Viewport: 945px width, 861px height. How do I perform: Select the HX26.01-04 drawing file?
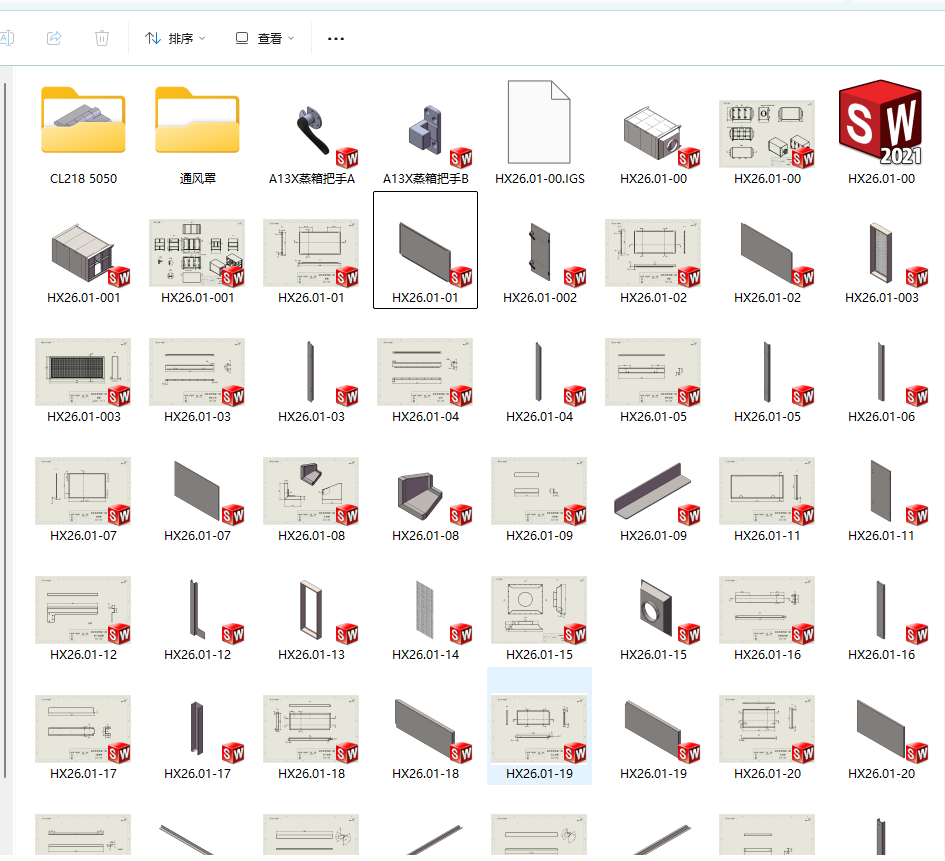[x=425, y=371]
